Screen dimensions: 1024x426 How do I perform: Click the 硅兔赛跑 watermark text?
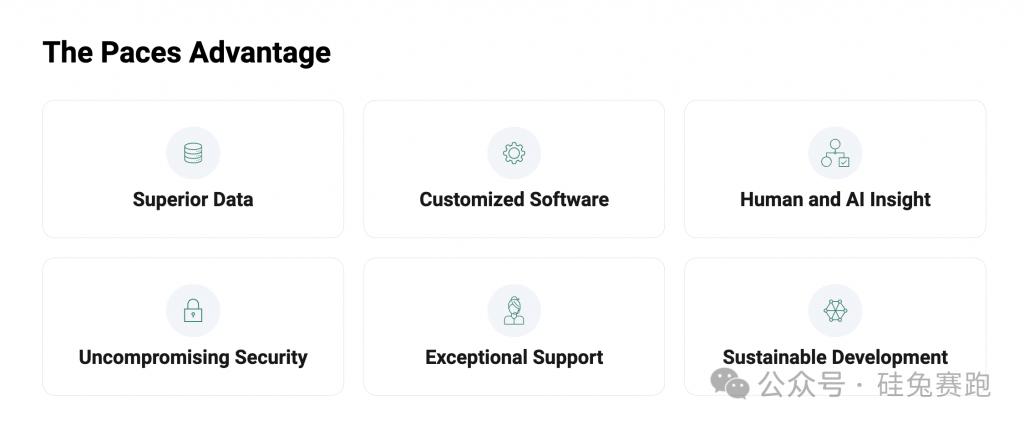pos(934,385)
